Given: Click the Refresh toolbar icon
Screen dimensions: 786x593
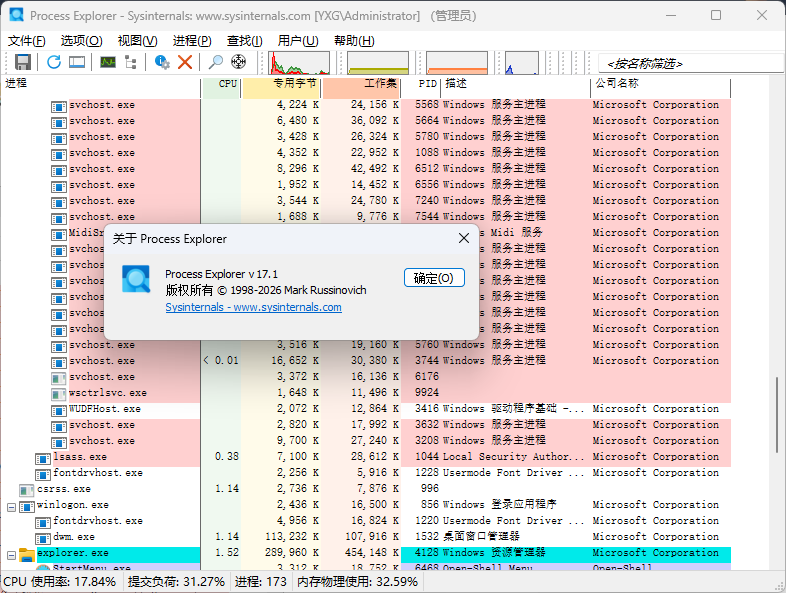Looking at the screenshot, I should [x=54, y=62].
